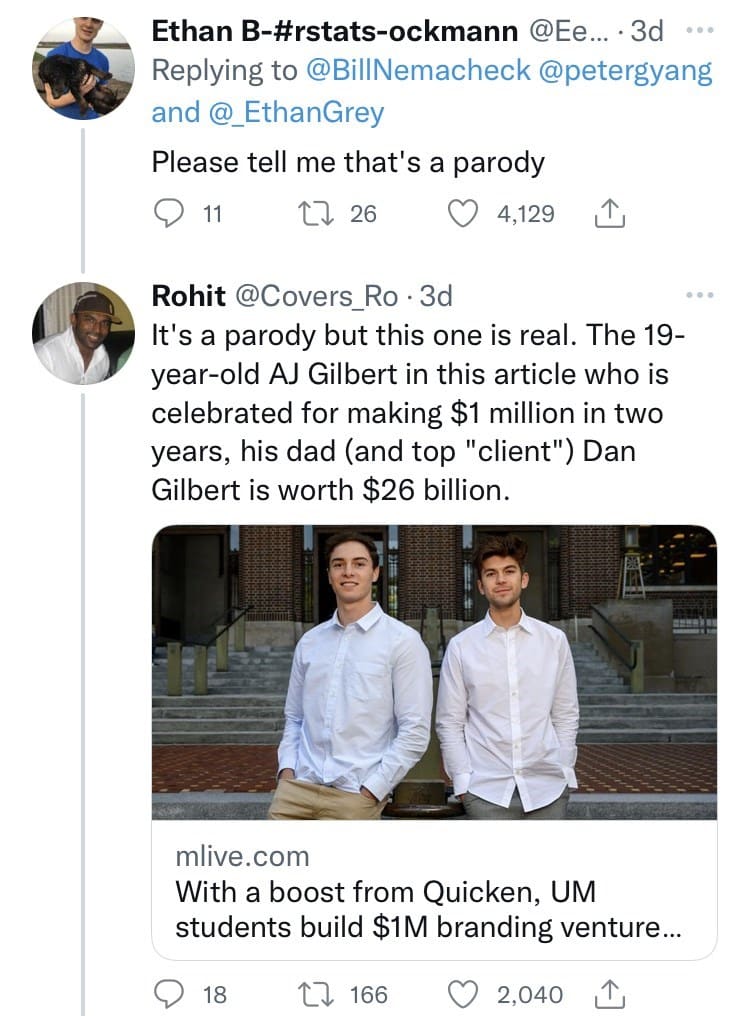View Ethan's profile picture with dog
This screenshot has height=1016, width=750.
tap(83, 69)
